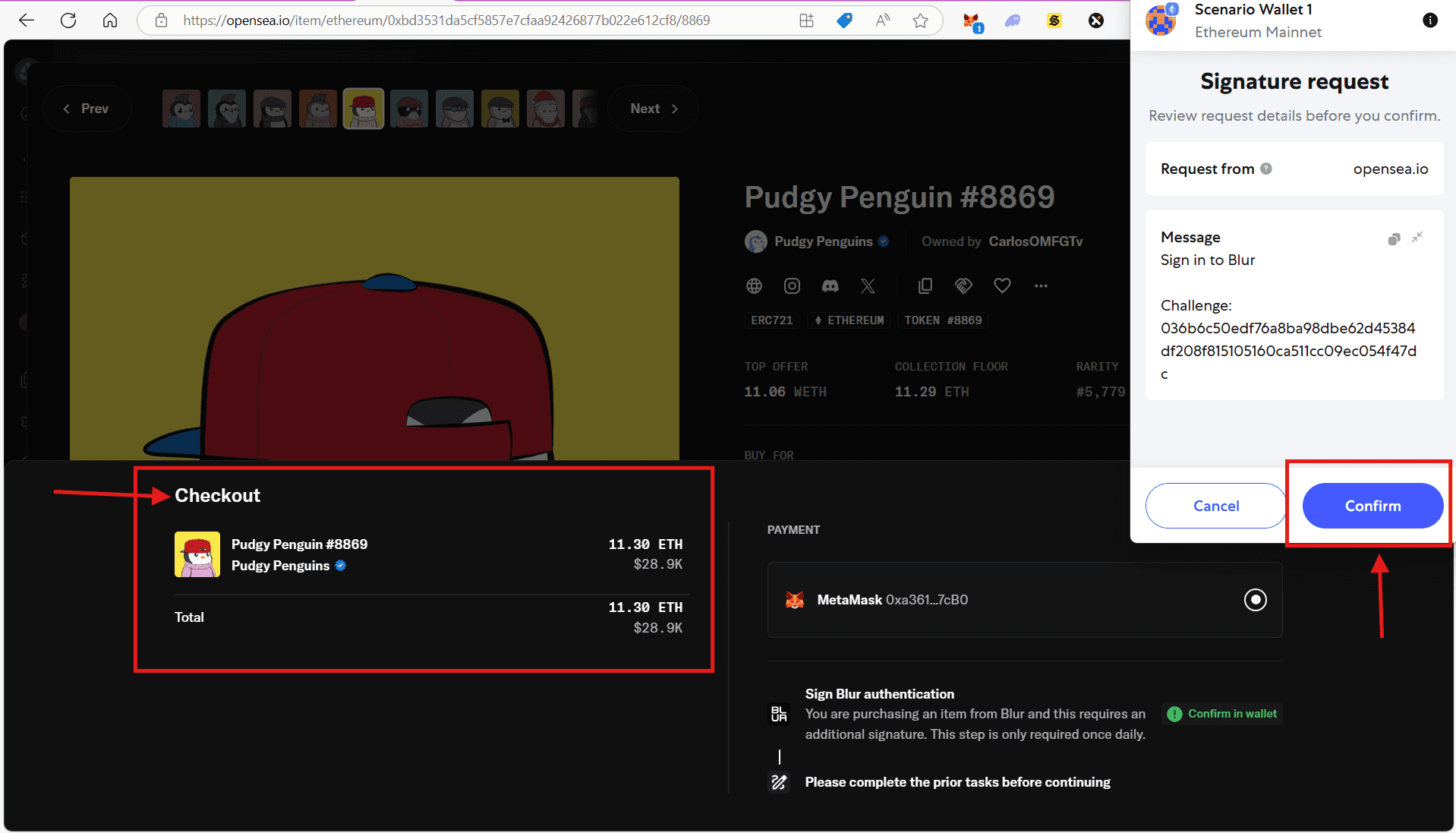Open the browser home page icon
The height and width of the screenshot is (833, 1456).
coord(110,21)
